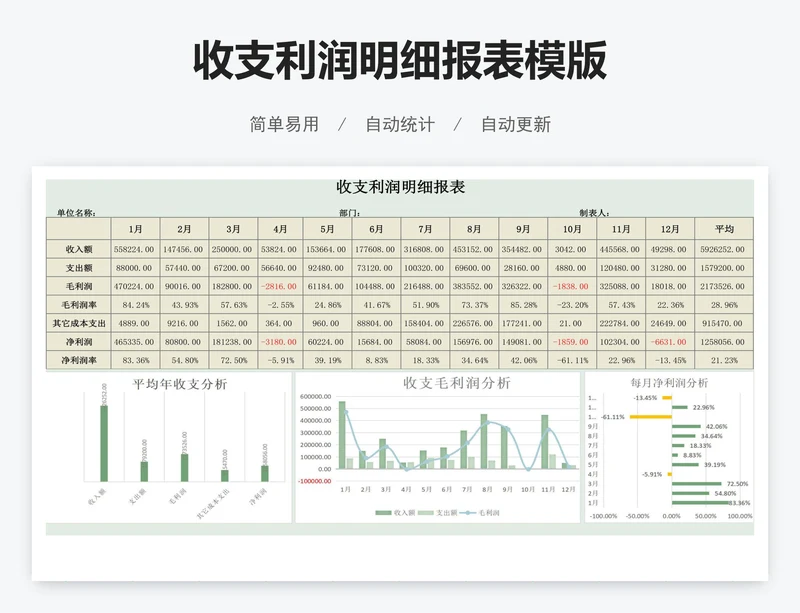Screen dimensions: 800x613
Task: Click the expense average cell 1579200.00
Action: (x=722, y=267)
